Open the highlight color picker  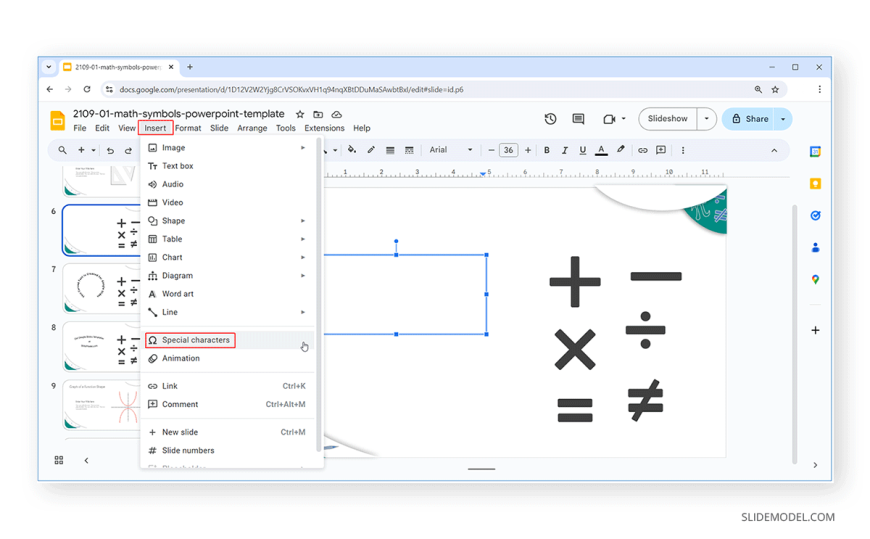pos(621,150)
